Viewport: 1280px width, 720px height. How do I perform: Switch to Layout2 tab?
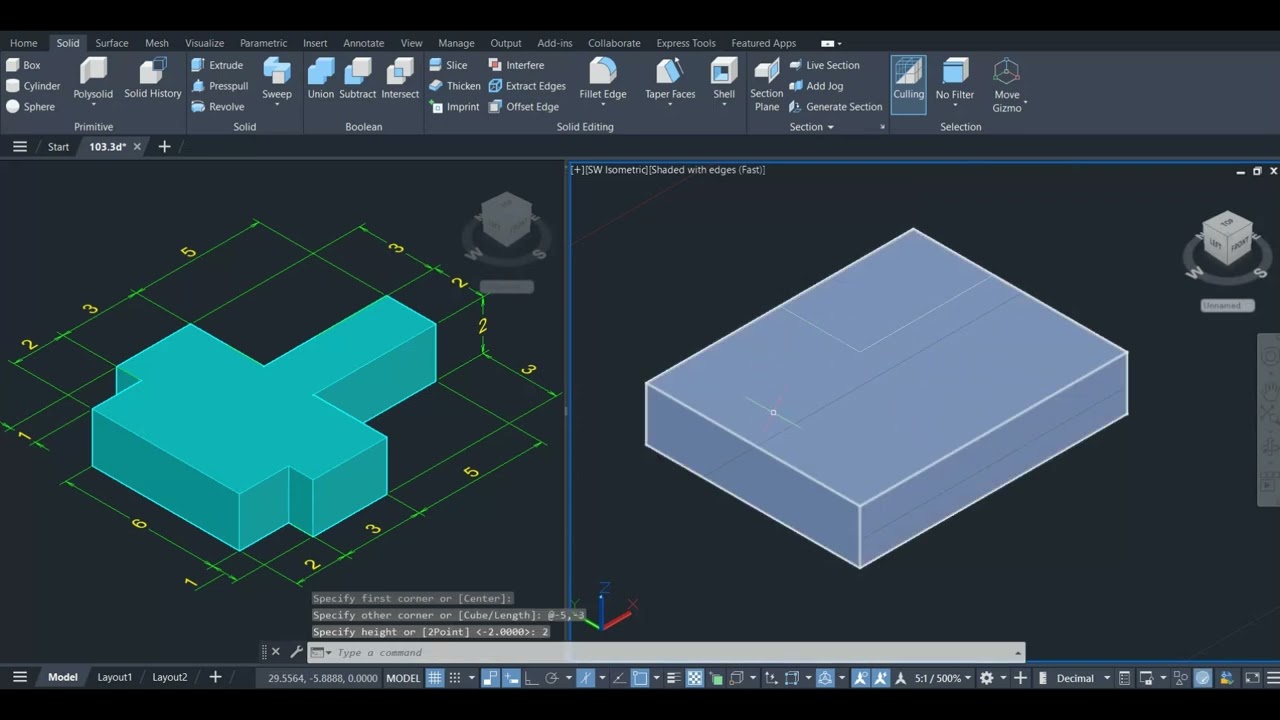click(170, 677)
